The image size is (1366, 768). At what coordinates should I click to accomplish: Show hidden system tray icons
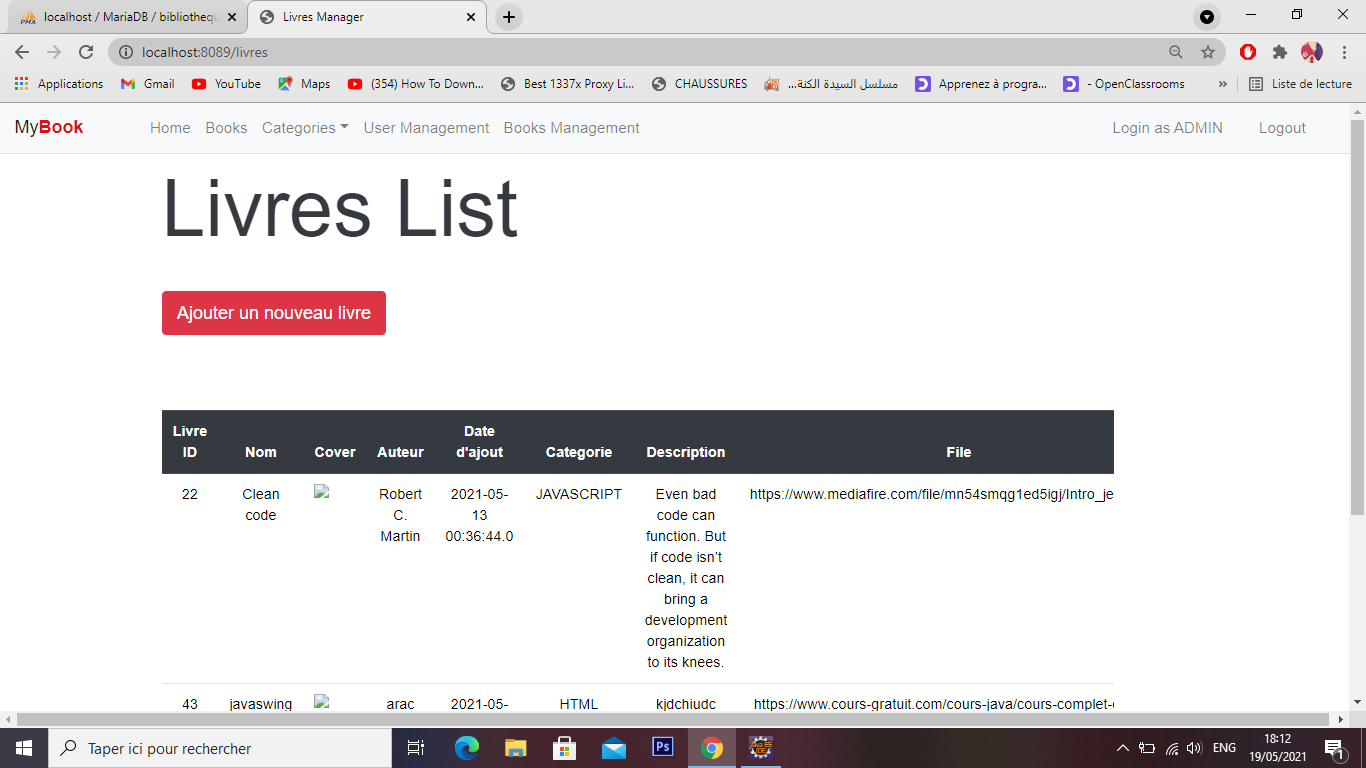[1122, 747]
